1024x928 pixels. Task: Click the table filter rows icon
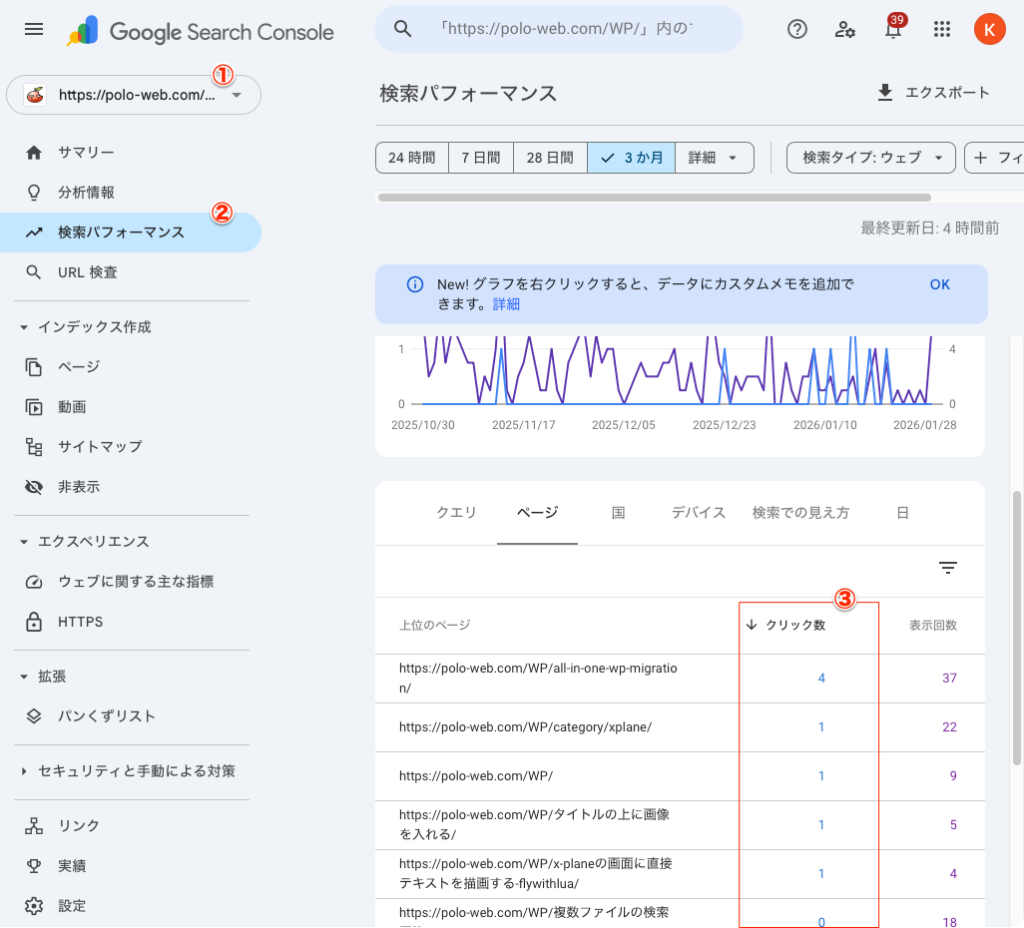[x=948, y=568]
